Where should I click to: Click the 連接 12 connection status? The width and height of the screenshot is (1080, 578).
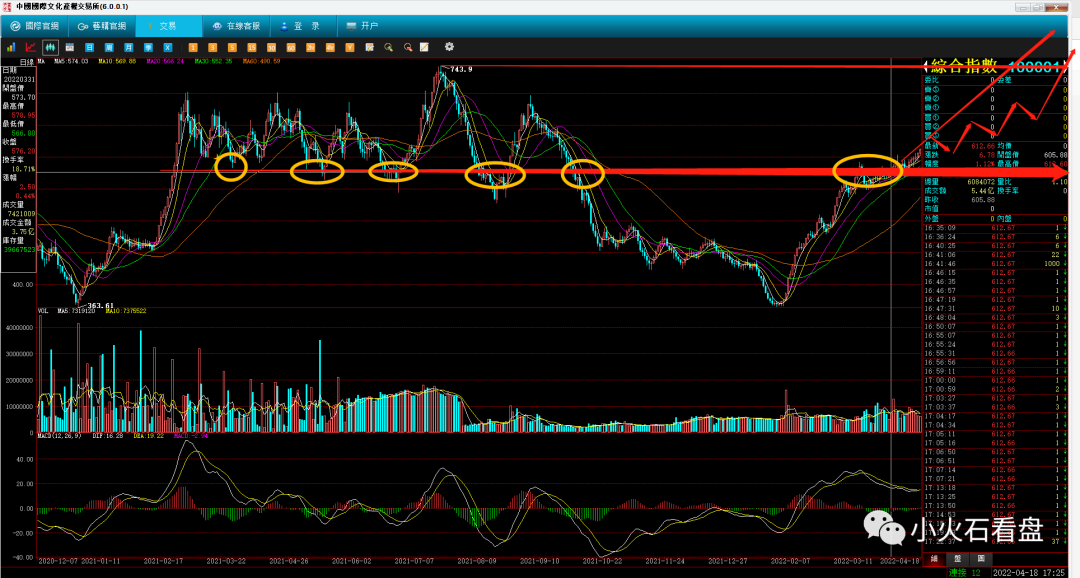[964, 572]
